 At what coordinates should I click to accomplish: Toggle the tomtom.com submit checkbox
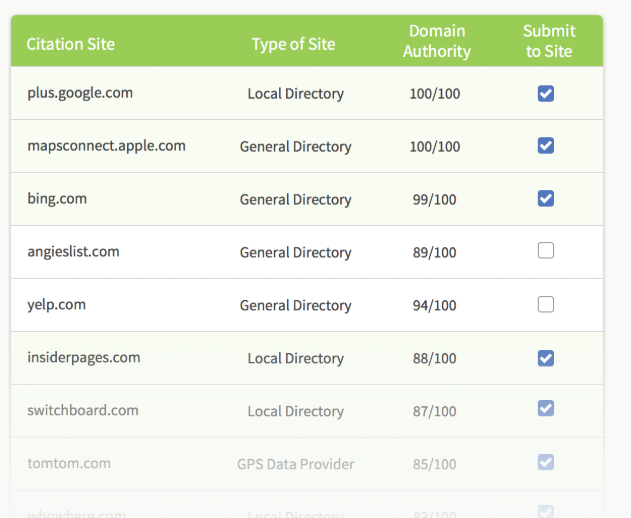(545, 462)
